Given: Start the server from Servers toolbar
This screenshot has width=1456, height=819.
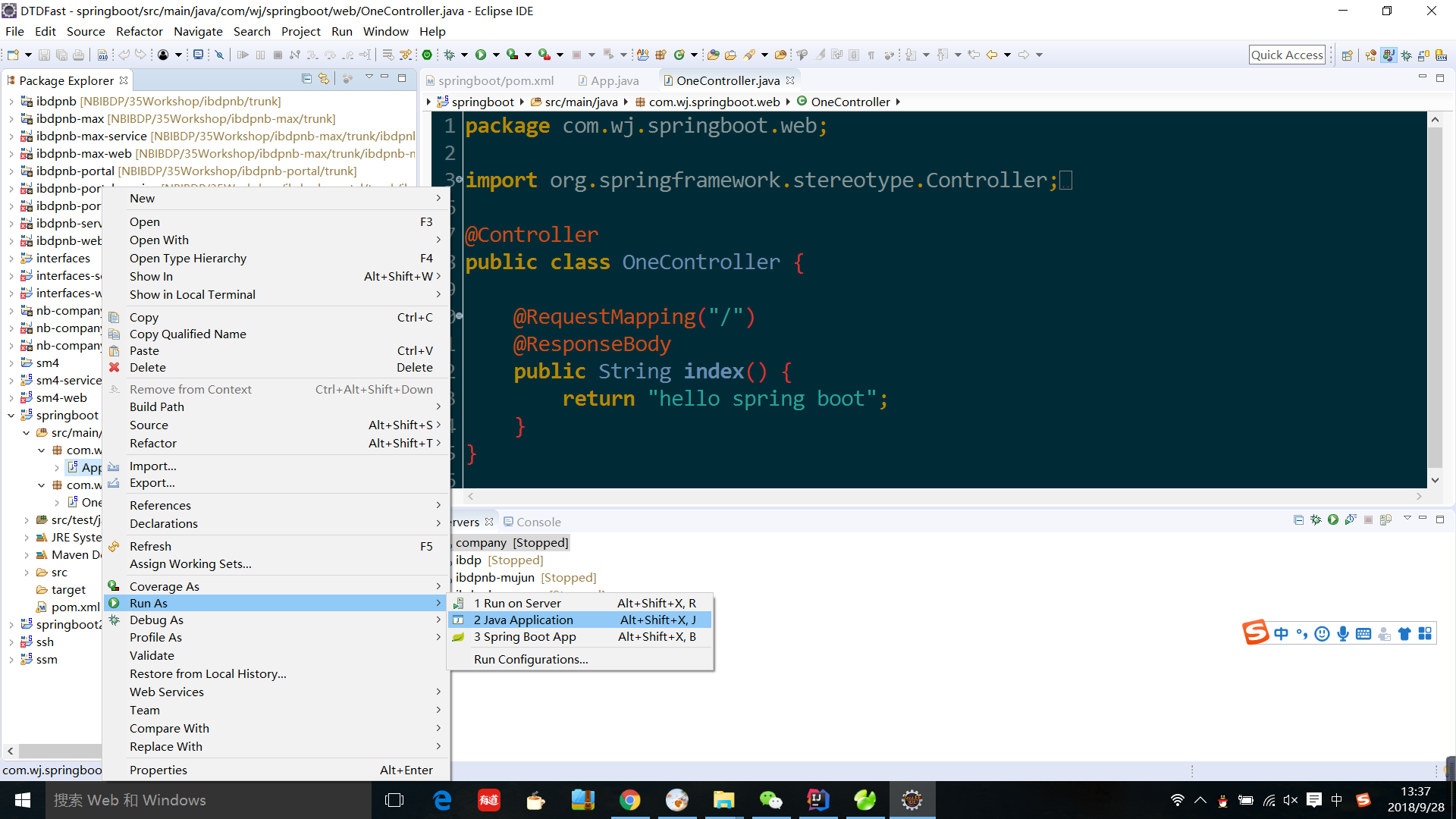Looking at the screenshot, I should [1333, 519].
